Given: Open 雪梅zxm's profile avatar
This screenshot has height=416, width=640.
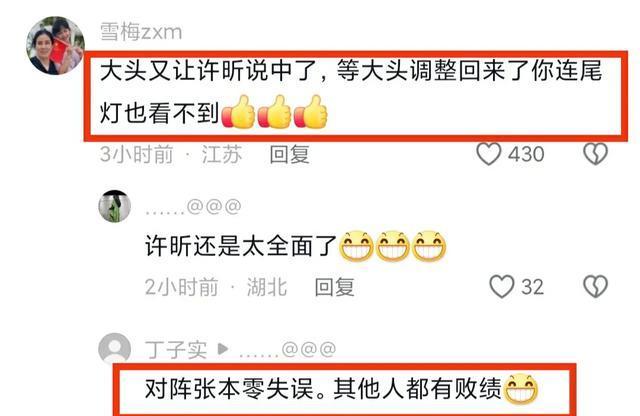Looking at the screenshot, I should [x=55, y=45].
